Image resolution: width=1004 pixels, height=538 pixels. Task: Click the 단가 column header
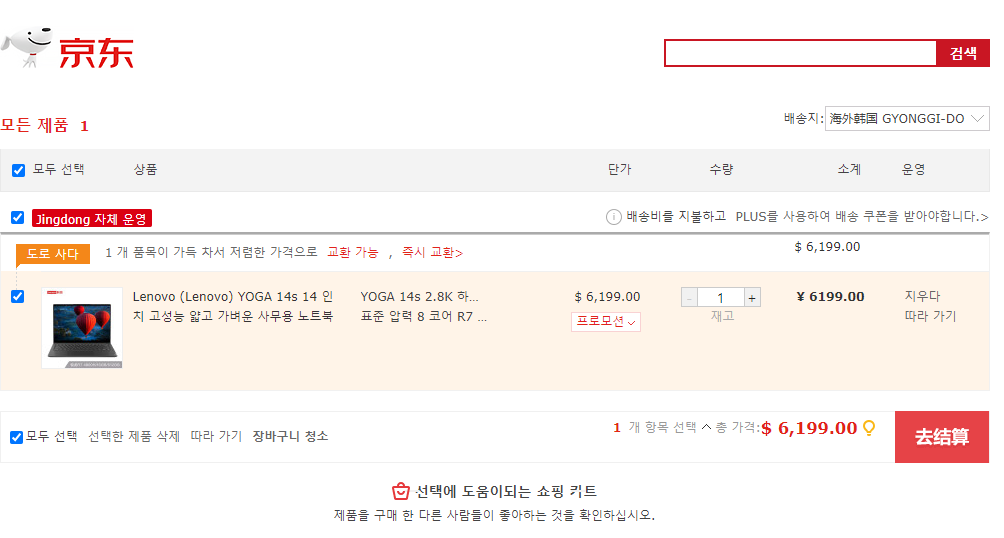(619, 170)
